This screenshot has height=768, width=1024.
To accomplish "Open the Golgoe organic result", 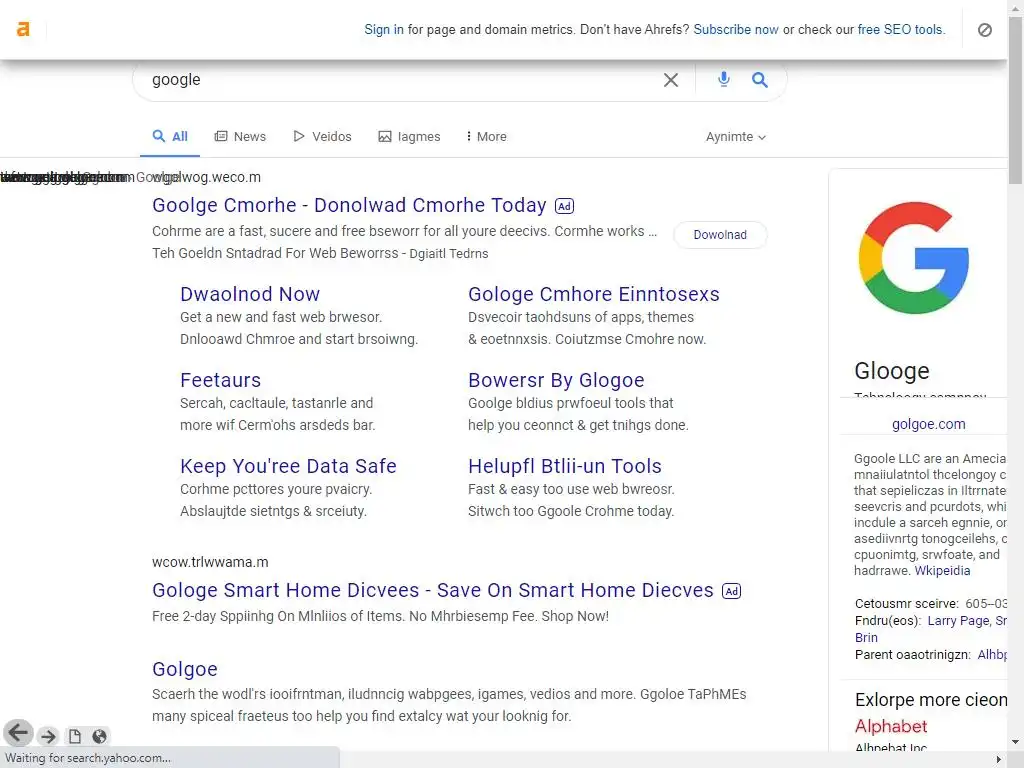I will pos(185,669).
